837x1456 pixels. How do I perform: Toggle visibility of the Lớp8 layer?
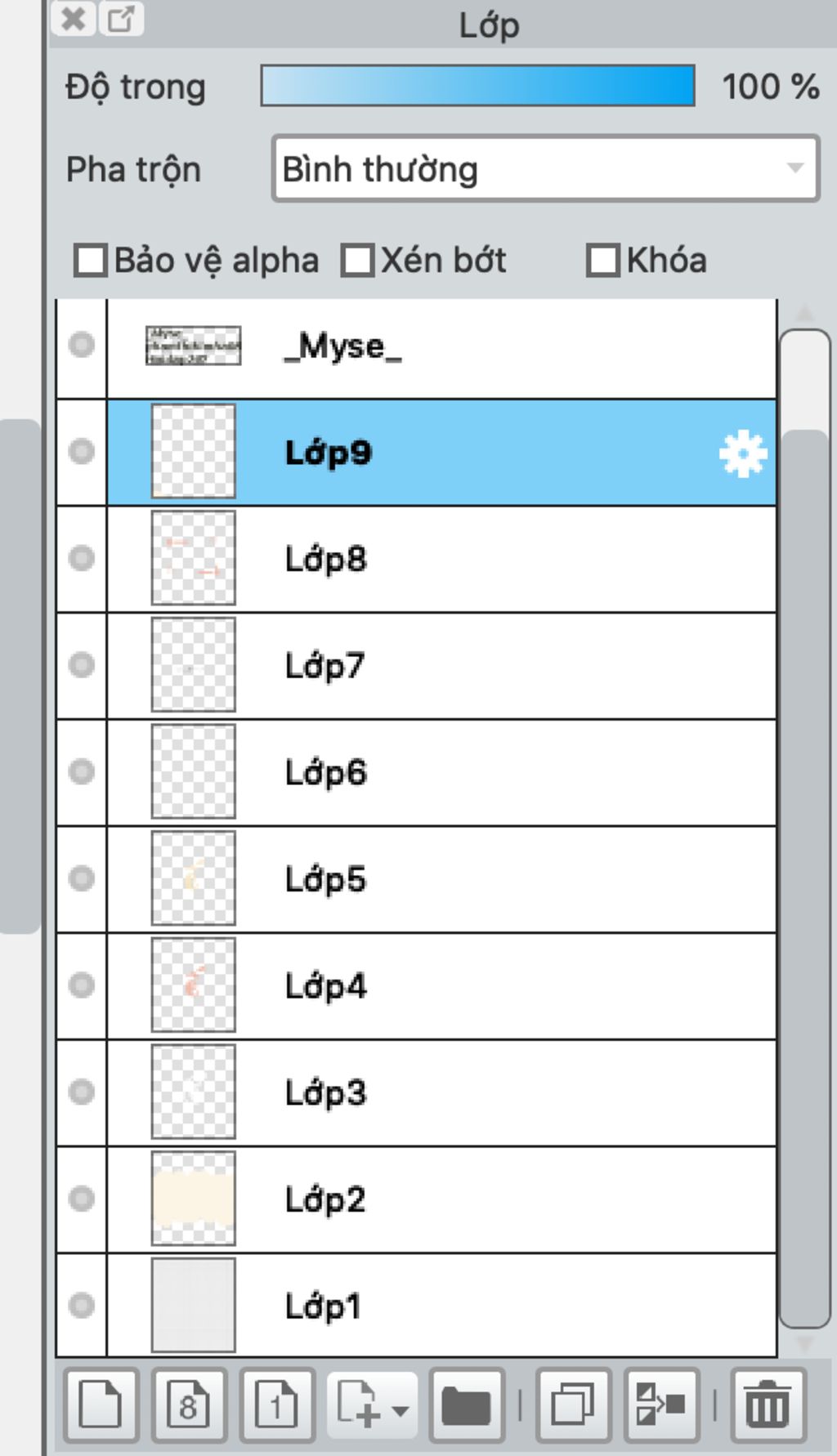[81, 559]
